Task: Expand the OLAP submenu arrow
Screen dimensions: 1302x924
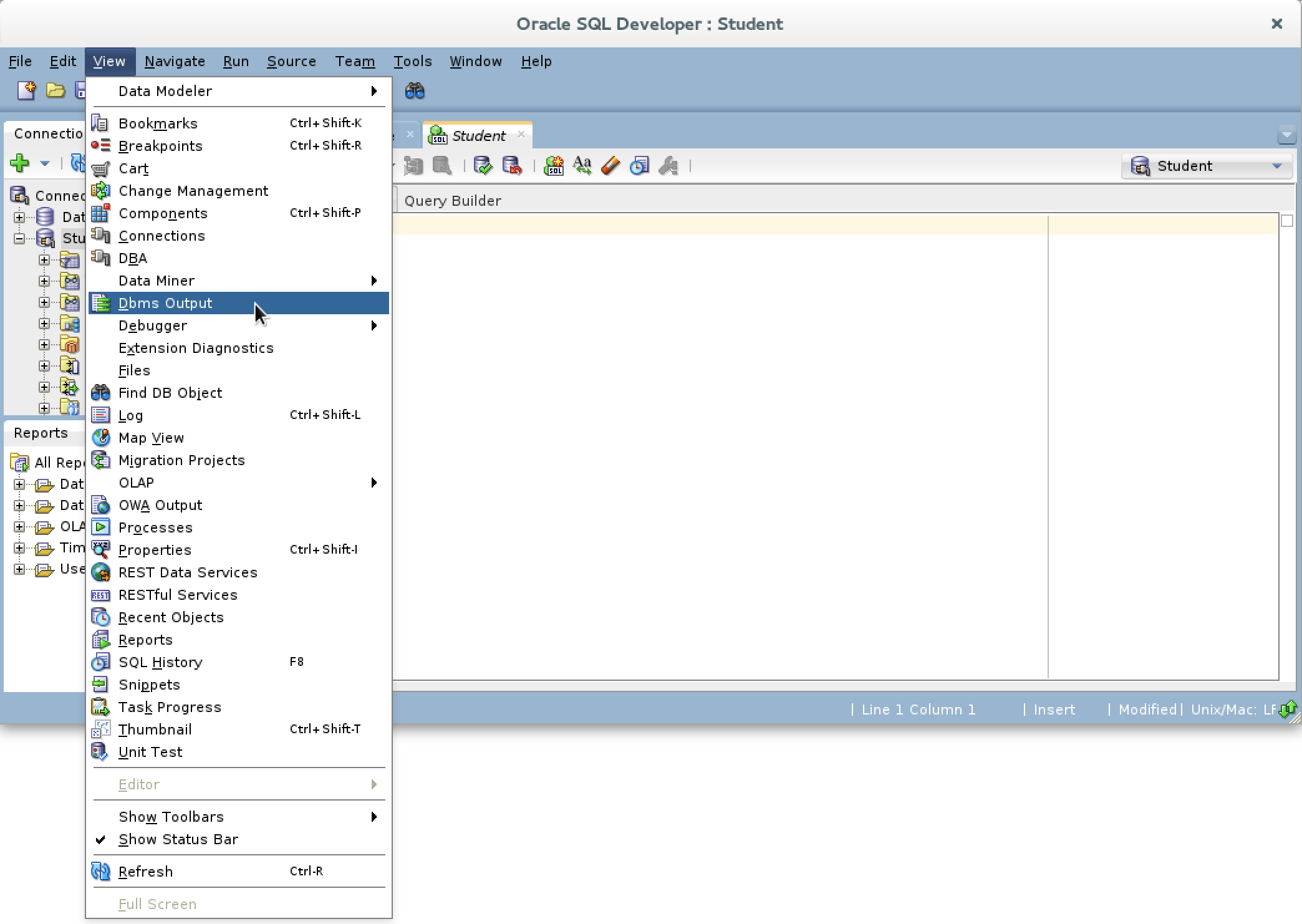Action: [x=376, y=482]
